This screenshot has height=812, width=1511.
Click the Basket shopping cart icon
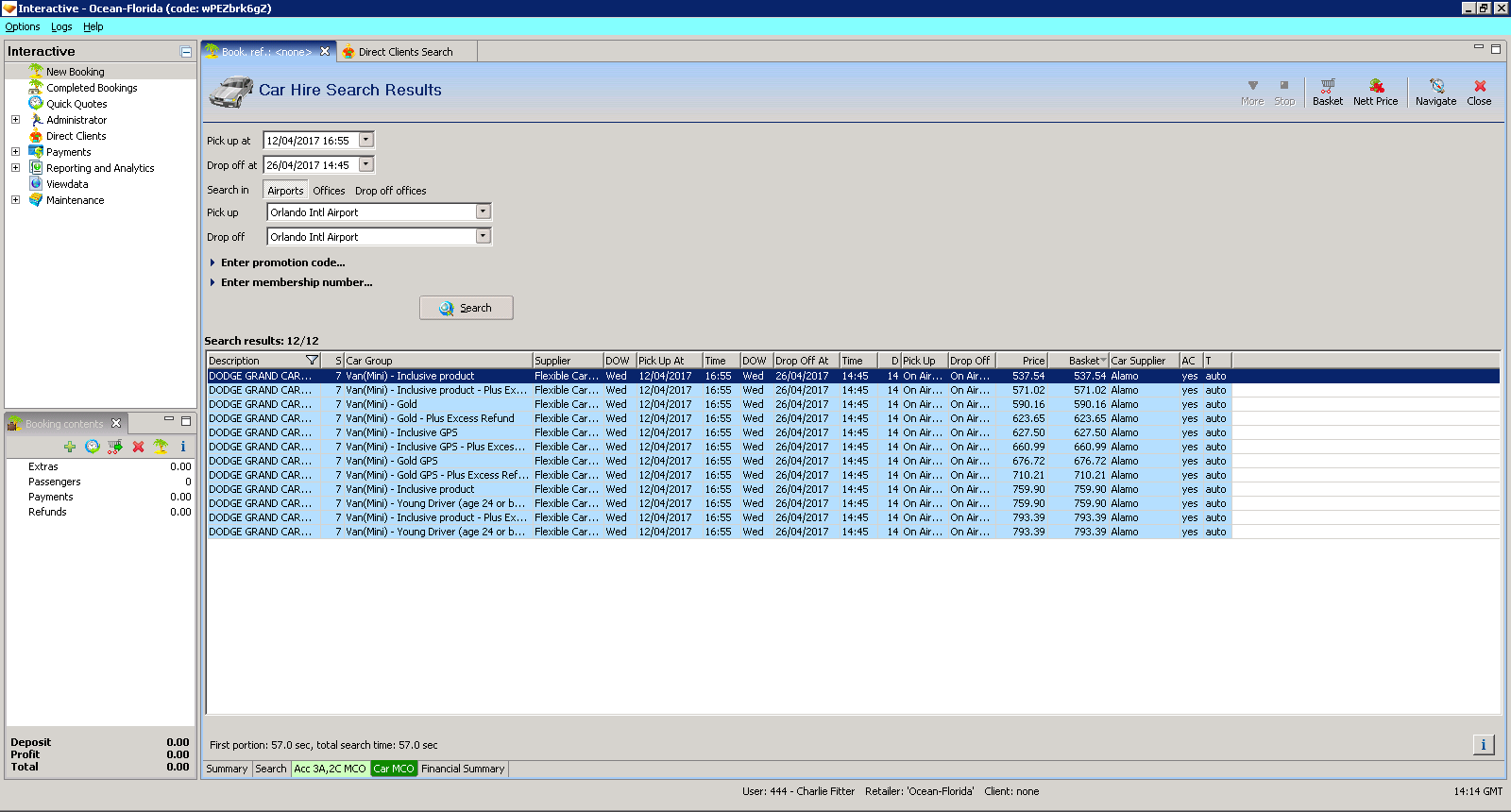pos(1327,86)
